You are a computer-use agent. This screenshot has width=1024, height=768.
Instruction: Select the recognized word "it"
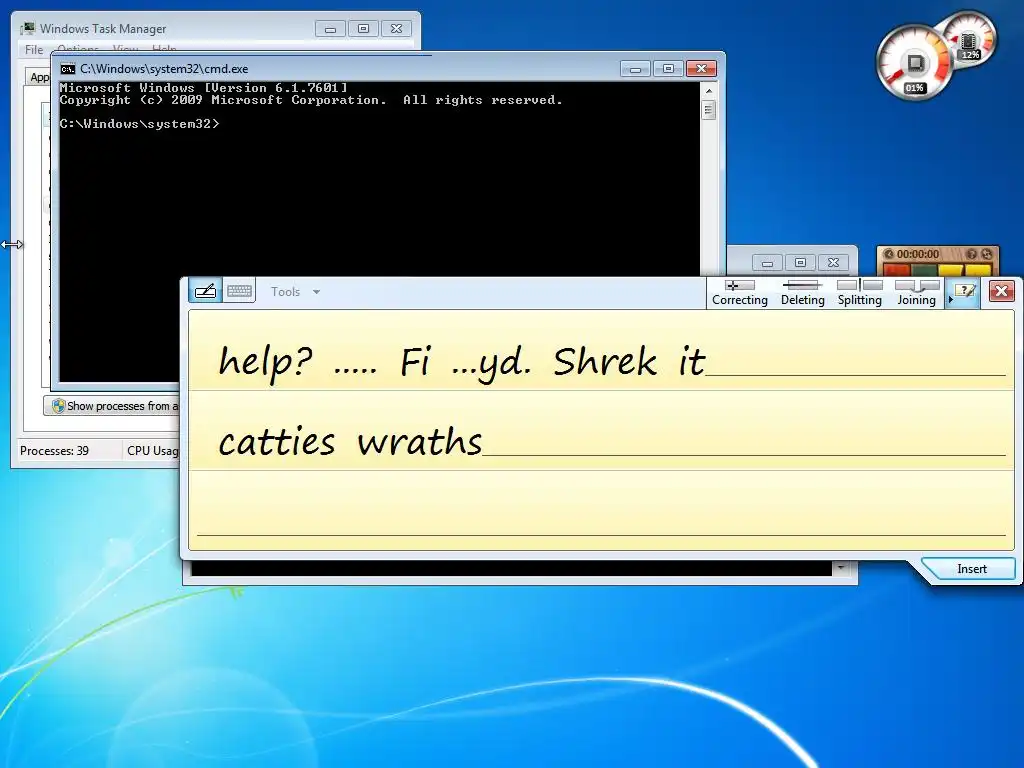[x=692, y=362]
